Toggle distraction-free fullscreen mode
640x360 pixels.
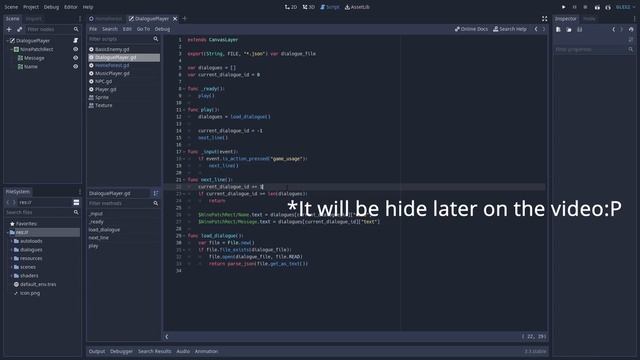coord(544,19)
